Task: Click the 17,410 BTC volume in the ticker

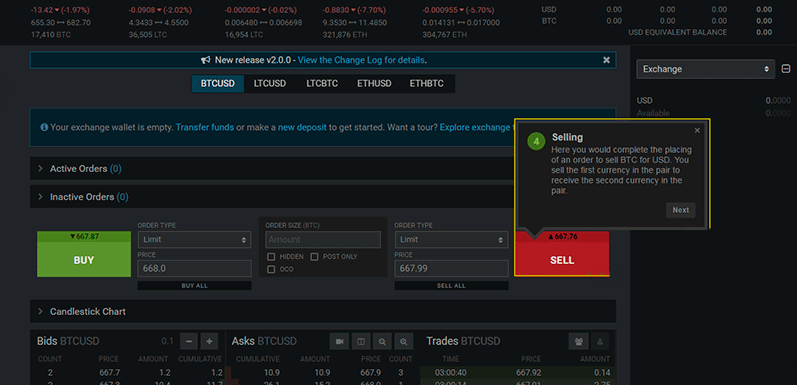Action: point(50,35)
